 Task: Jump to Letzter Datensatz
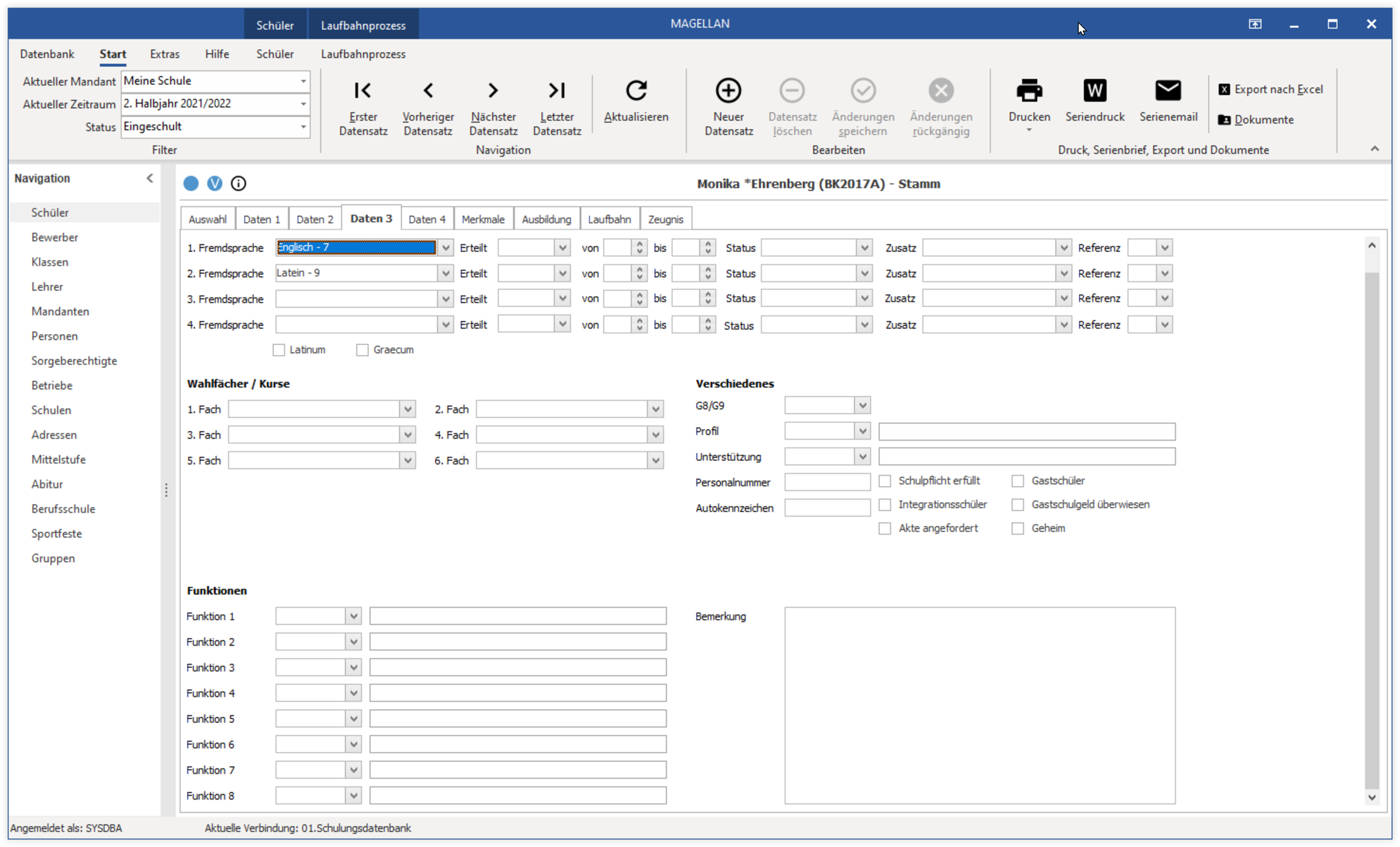(557, 91)
